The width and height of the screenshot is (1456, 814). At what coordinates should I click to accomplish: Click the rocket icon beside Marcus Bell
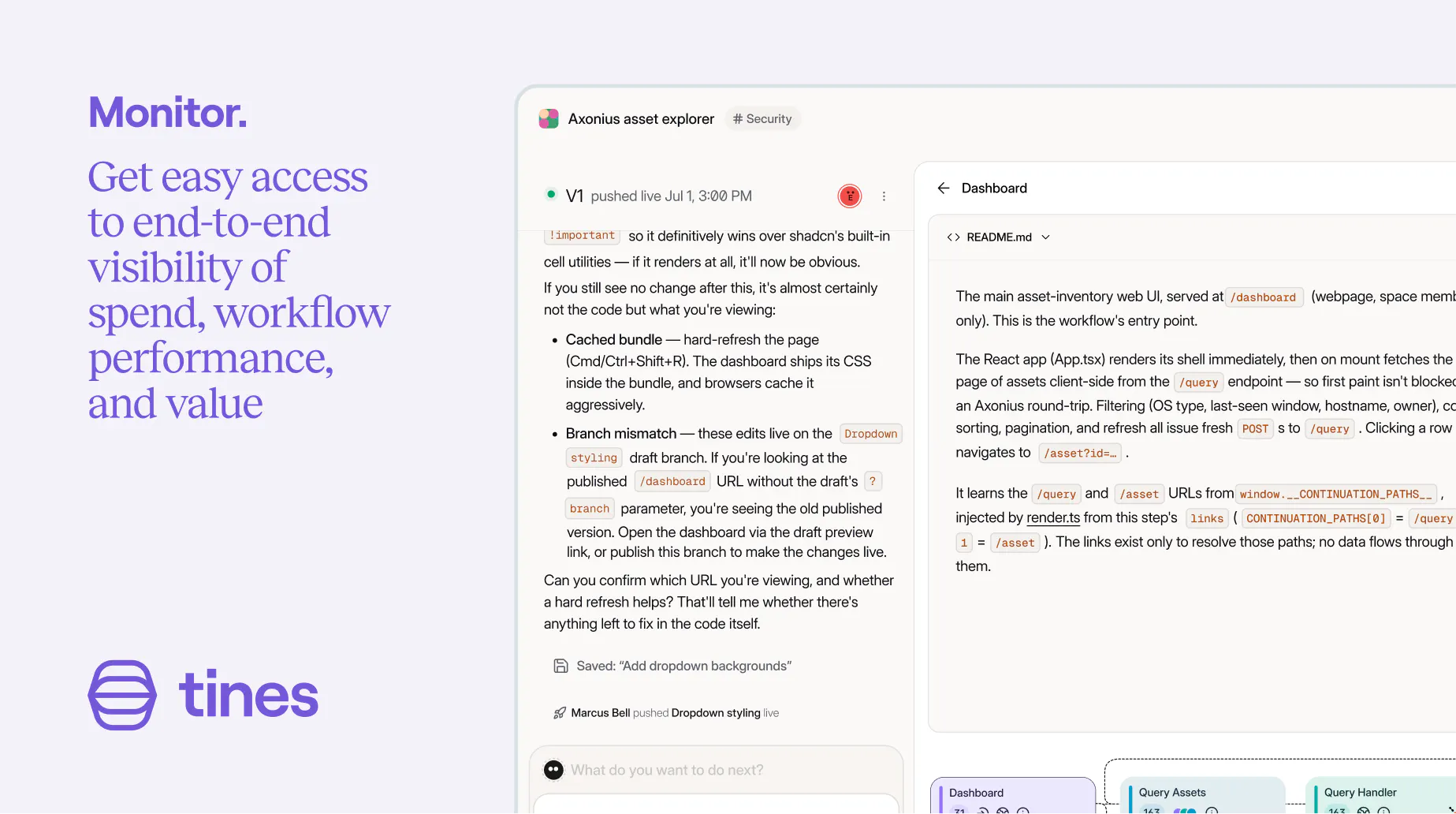[x=560, y=713]
